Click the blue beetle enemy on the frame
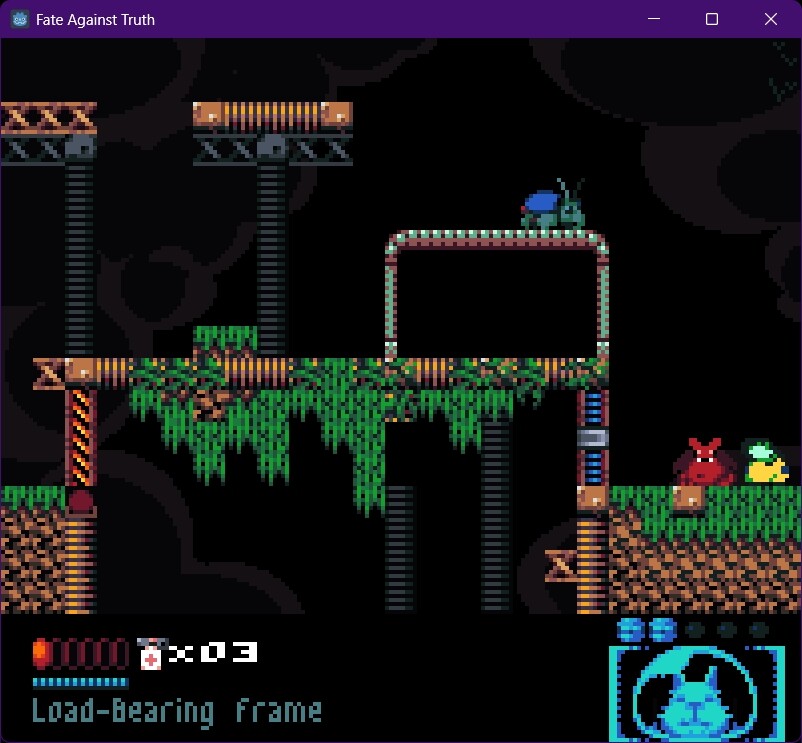This screenshot has width=802, height=743. pyautogui.click(x=553, y=205)
